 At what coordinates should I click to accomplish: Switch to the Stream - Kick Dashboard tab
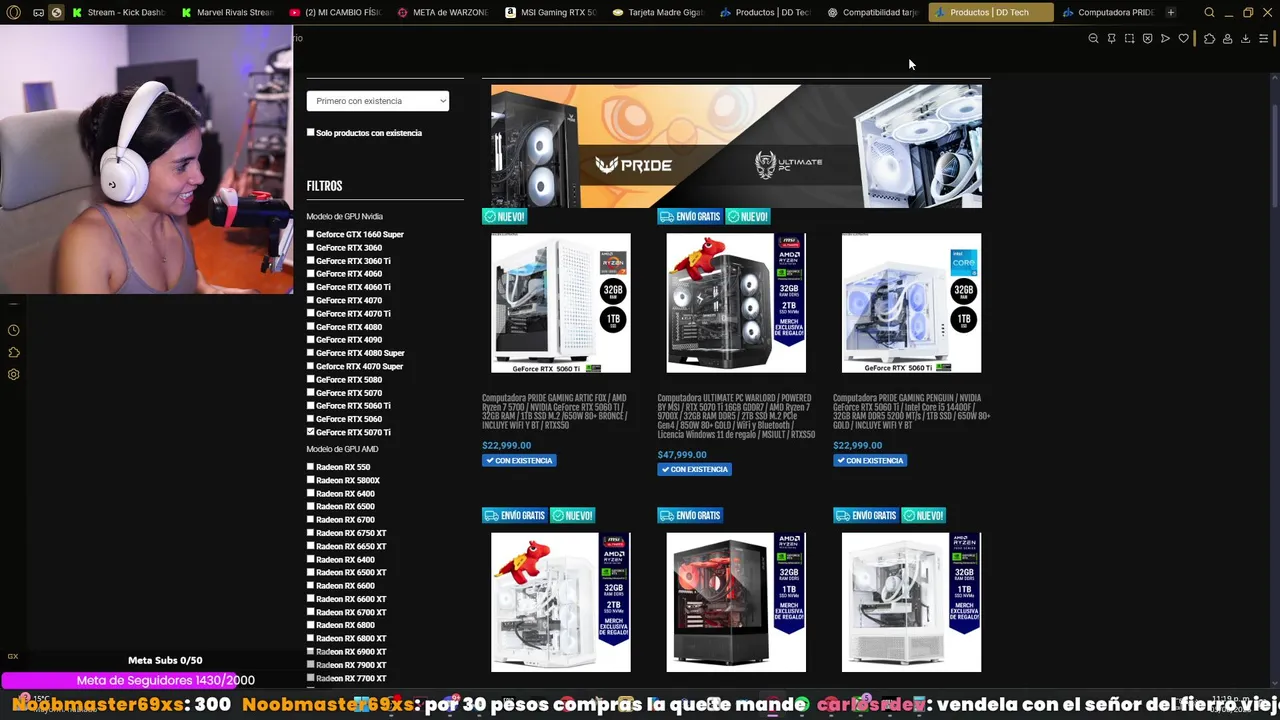click(119, 12)
